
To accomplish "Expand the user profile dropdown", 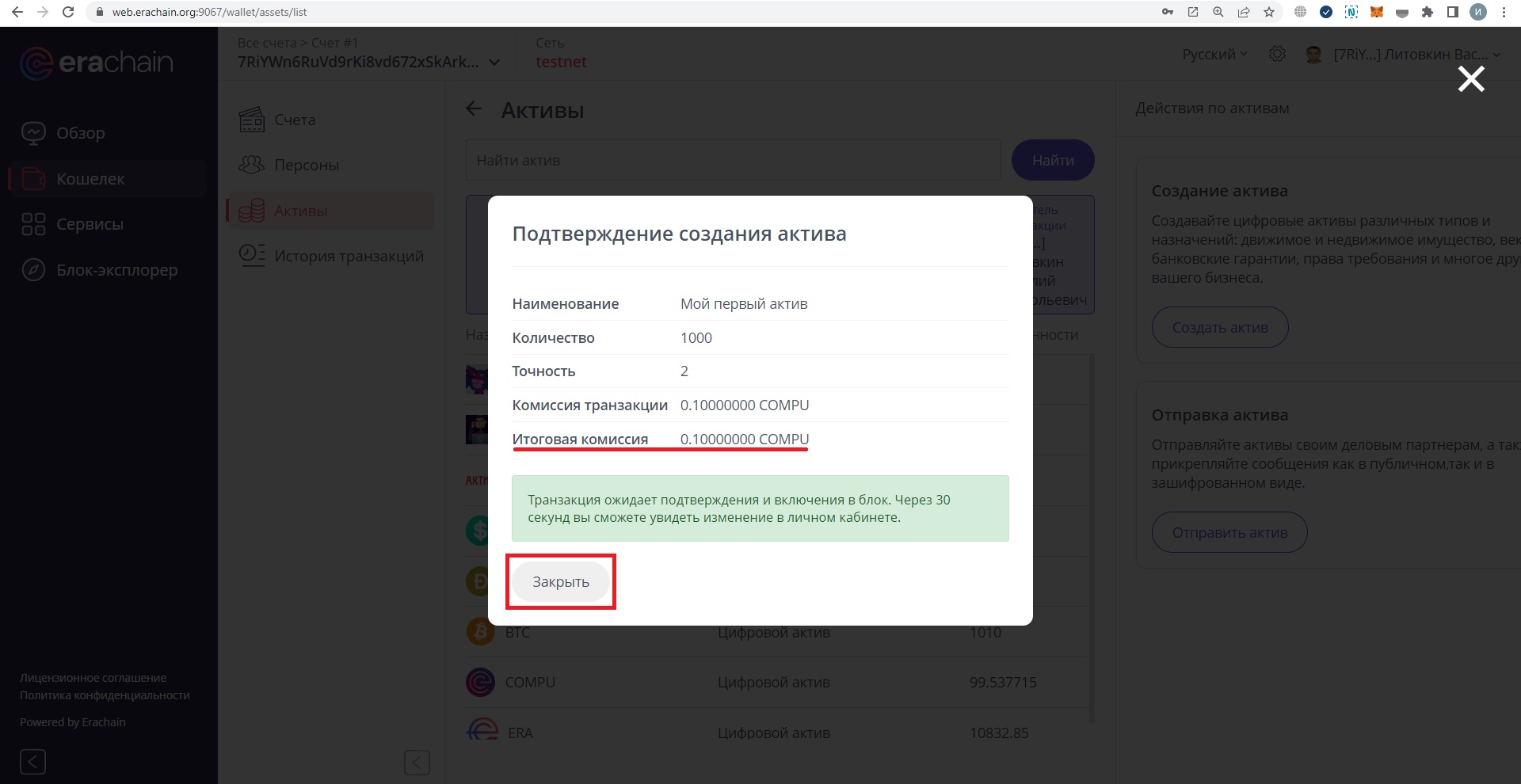I will pyautogui.click(x=1496, y=55).
